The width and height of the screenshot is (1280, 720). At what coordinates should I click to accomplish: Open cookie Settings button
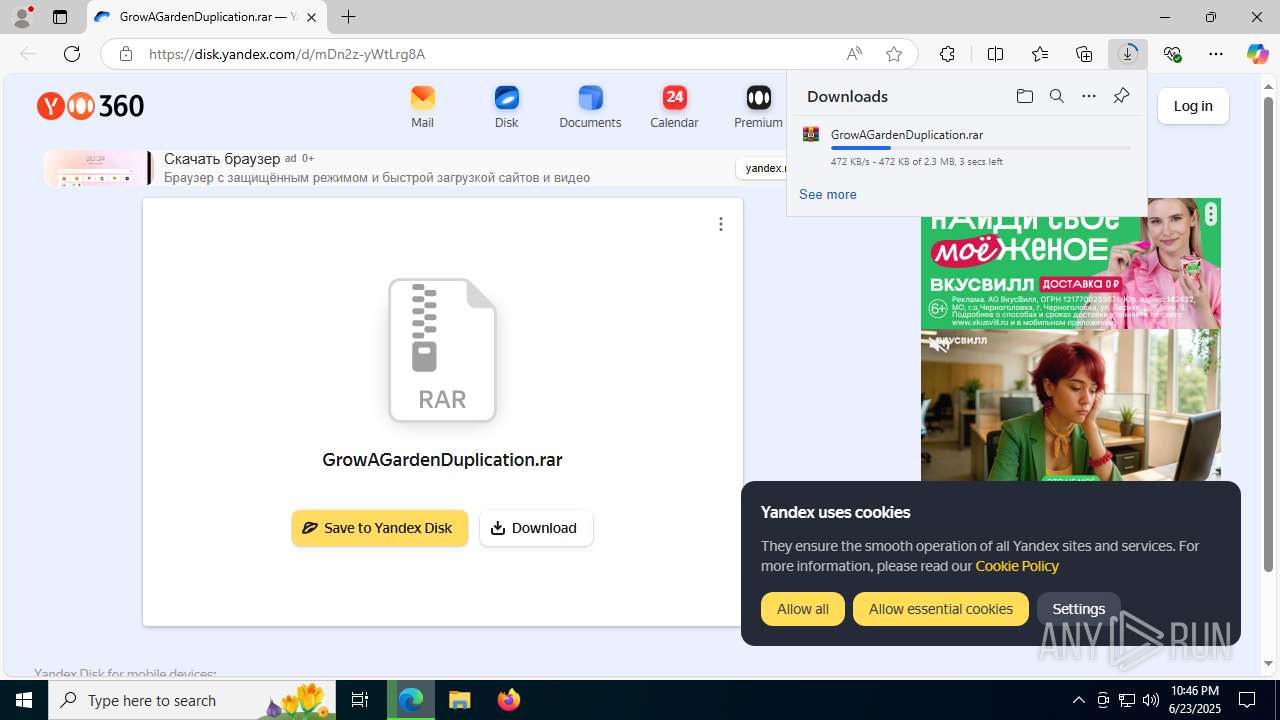point(1078,609)
